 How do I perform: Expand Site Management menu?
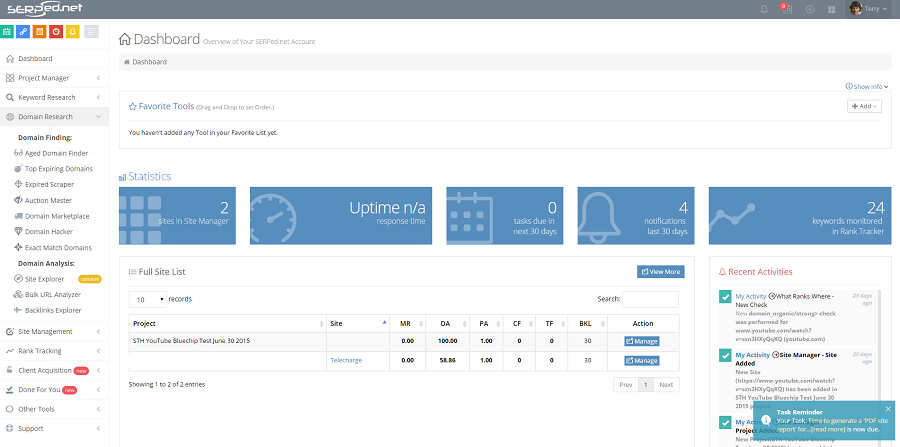pyautogui.click(x=54, y=332)
